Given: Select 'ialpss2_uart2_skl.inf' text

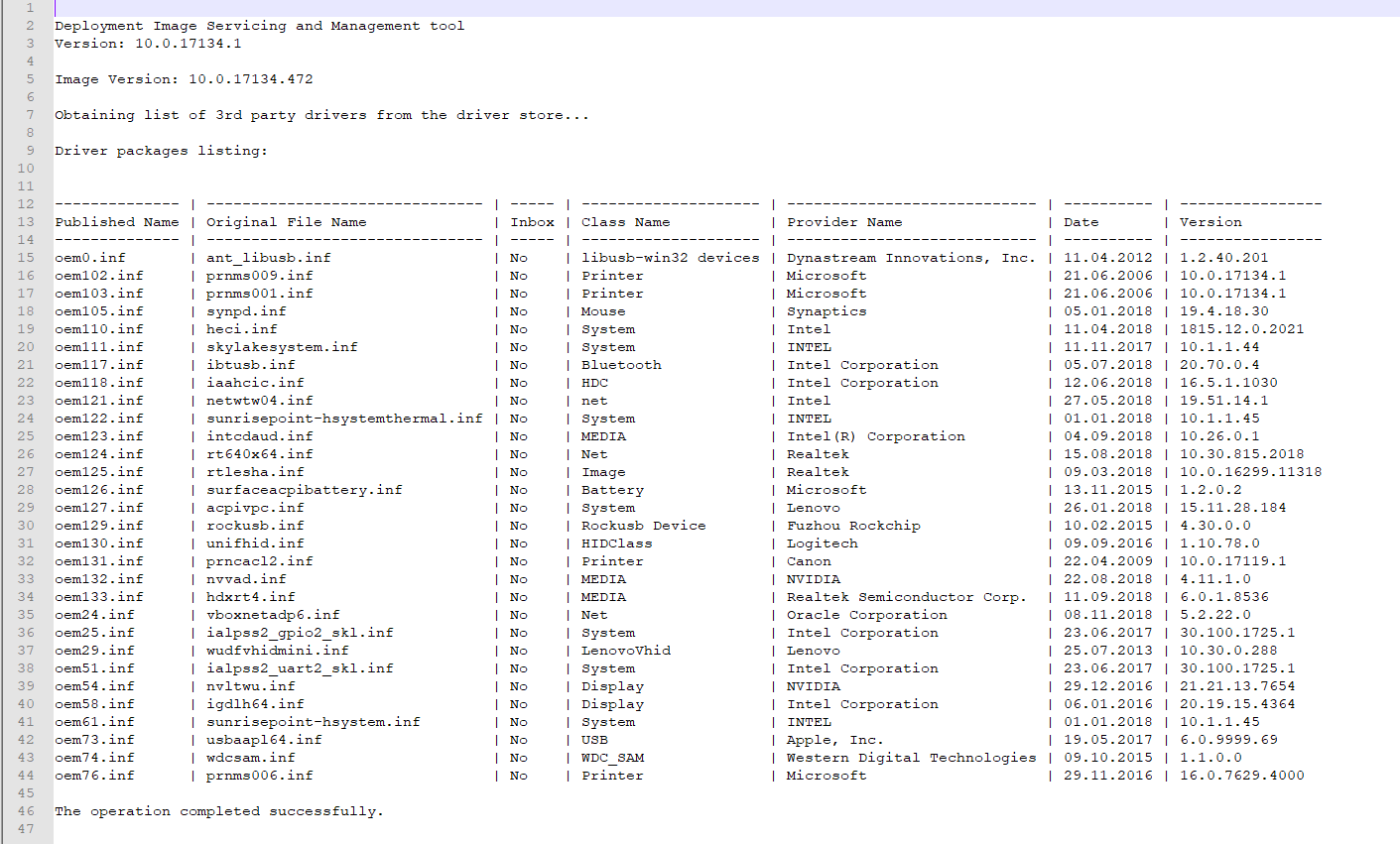Looking at the screenshot, I should pyautogui.click(x=300, y=668).
